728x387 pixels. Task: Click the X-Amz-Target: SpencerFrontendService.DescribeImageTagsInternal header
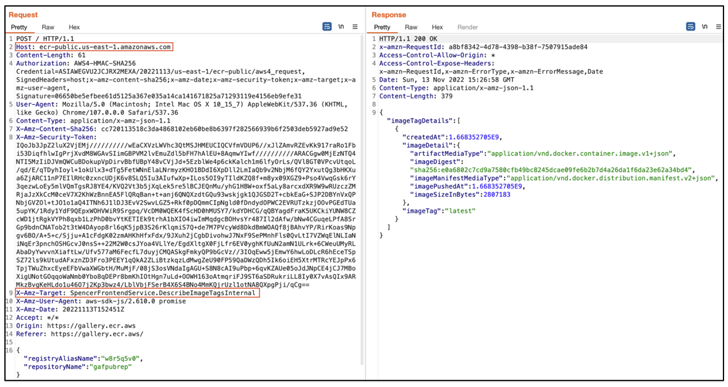(x=137, y=293)
